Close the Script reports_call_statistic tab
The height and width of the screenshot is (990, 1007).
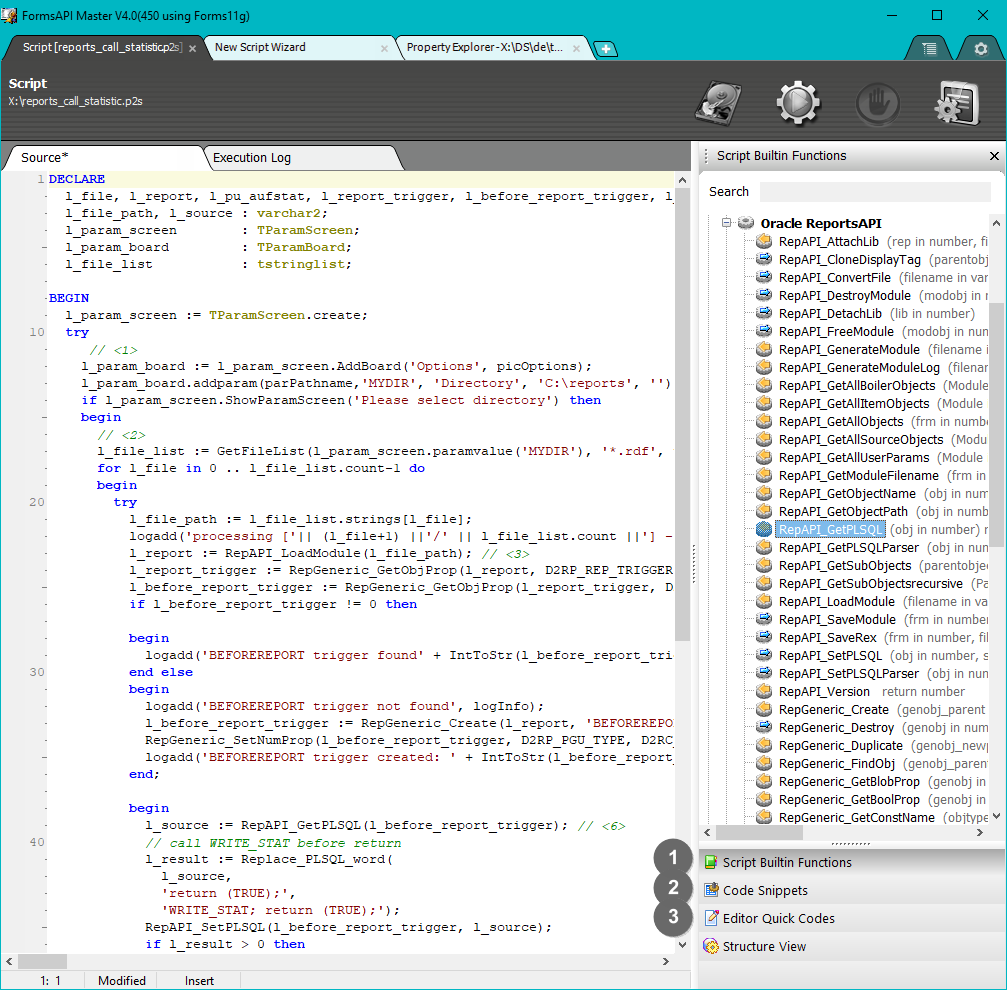pos(192,49)
